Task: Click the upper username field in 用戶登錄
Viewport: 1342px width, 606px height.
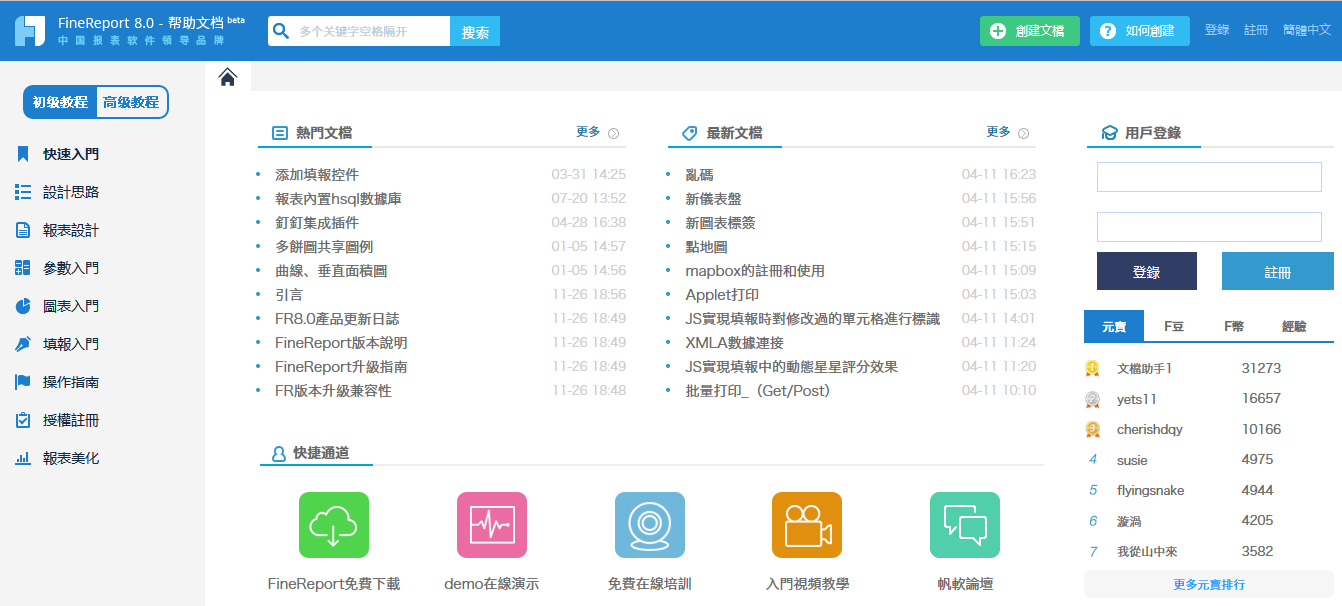Action: coord(1209,177)
